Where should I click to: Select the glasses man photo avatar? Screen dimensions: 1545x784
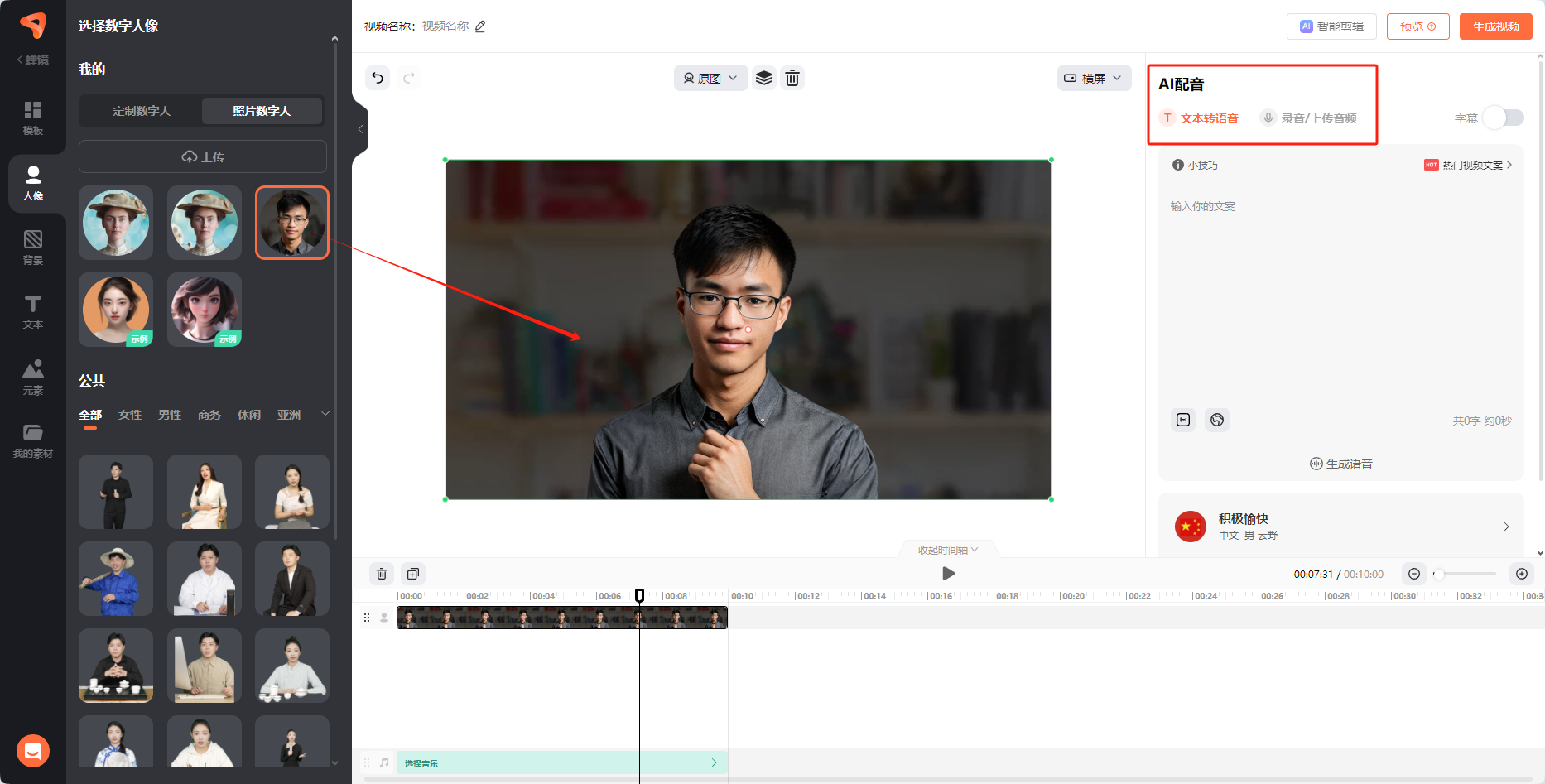(x=292, y=223)
